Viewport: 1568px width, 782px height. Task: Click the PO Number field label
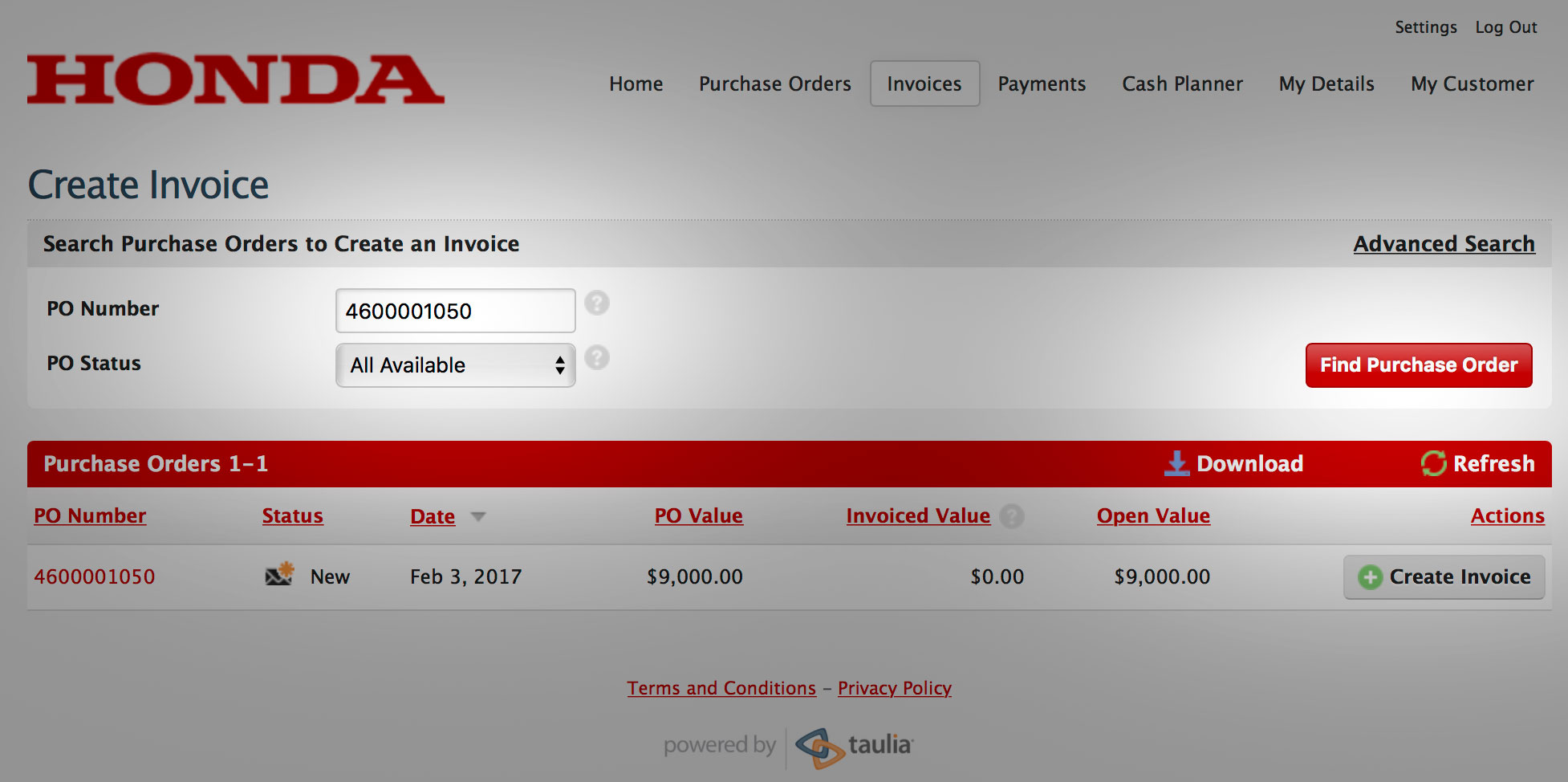(103, 308)
